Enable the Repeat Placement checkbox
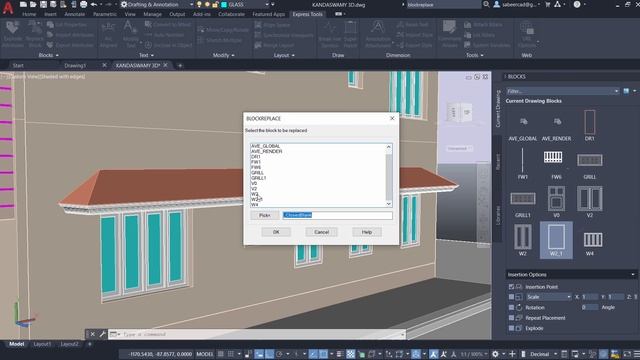 (x=511, y=318)
